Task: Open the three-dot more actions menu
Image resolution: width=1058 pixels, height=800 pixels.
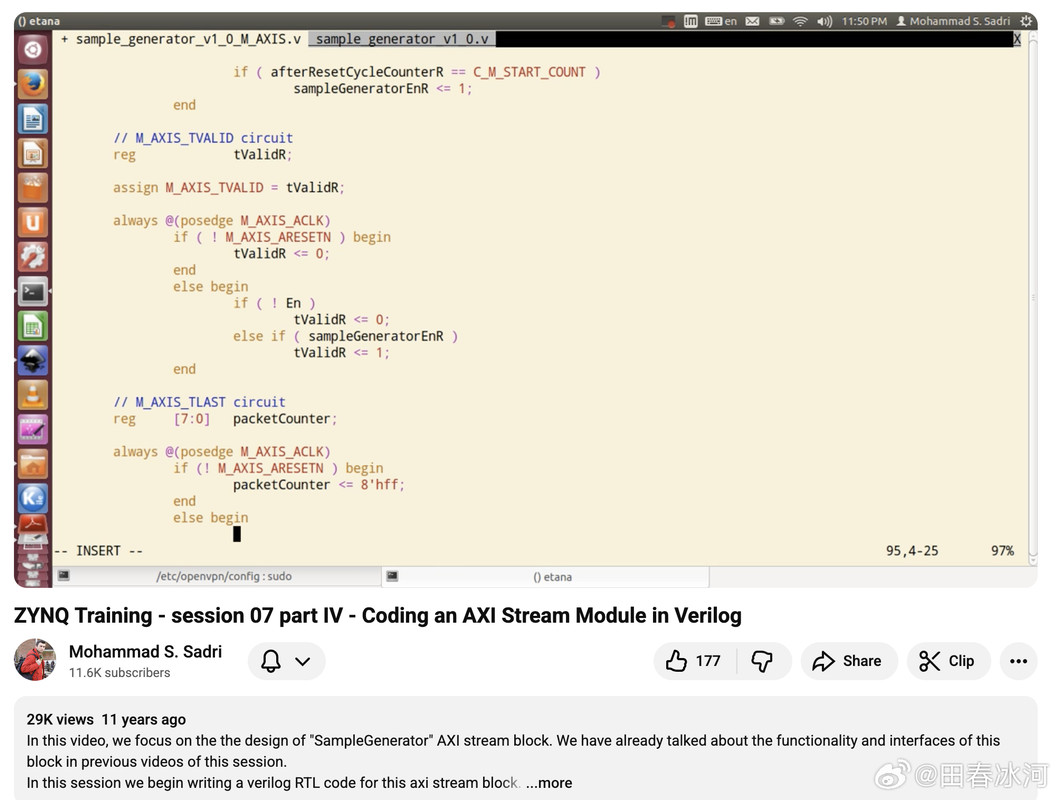Action: tap(1018, 661)
